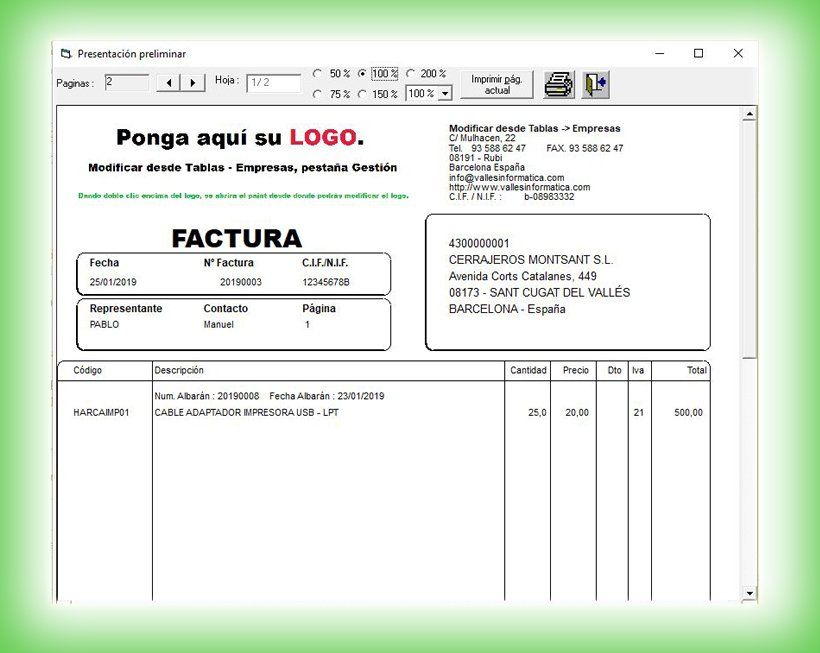
Task: Click the printer icon to print
Action: point(559,84)
